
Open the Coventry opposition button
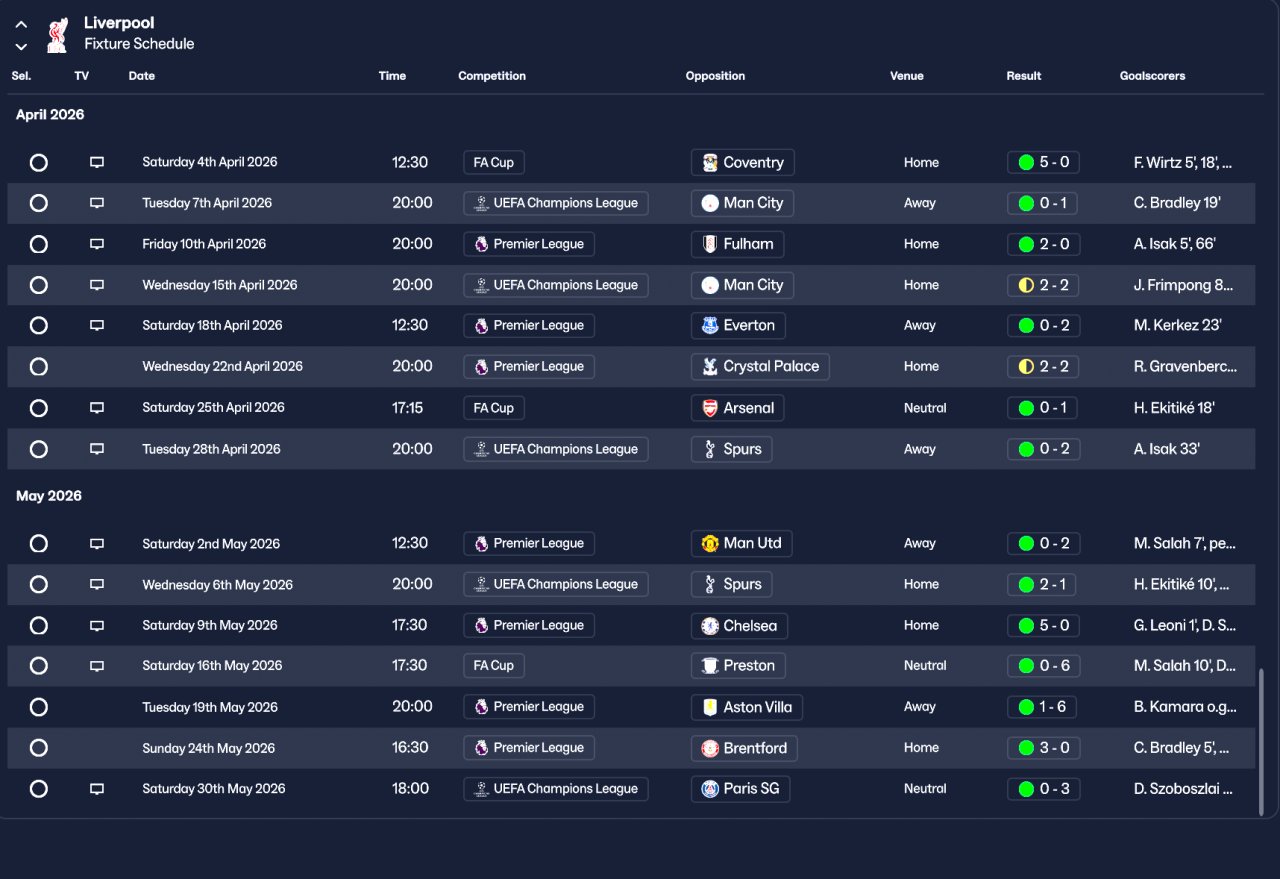(x=743, y=162)
